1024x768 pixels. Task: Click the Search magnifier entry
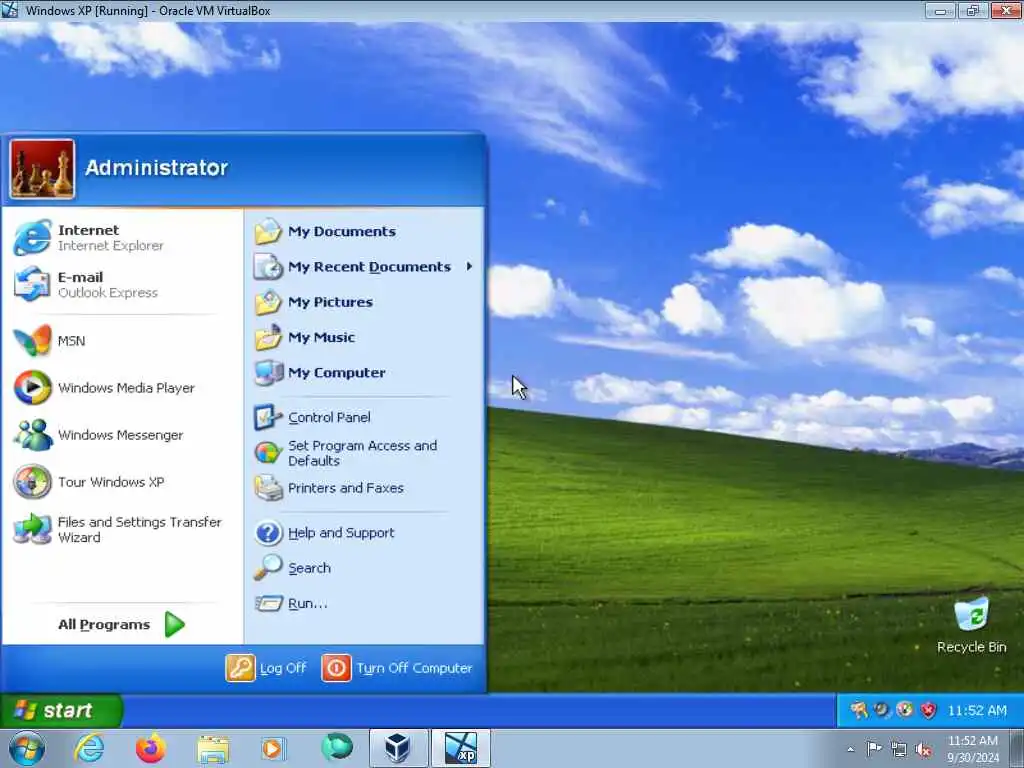tap(364, 568)
